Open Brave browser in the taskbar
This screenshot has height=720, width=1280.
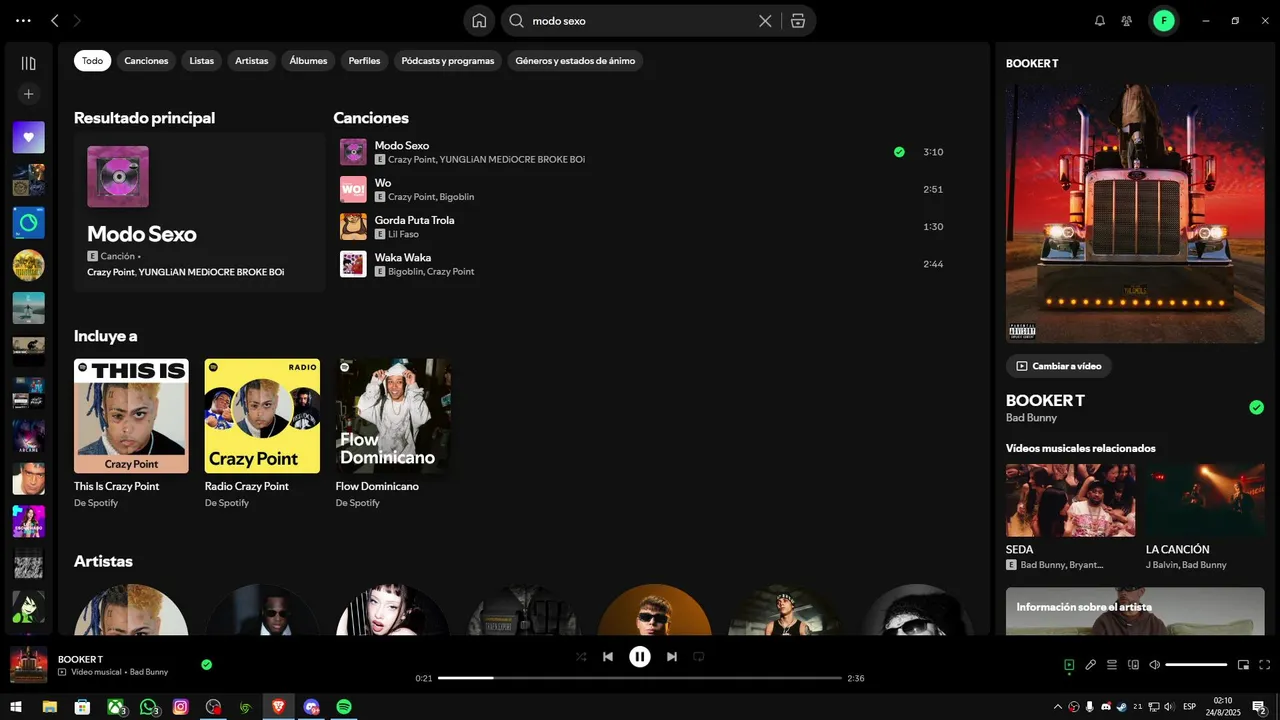(x=279, y=707)
